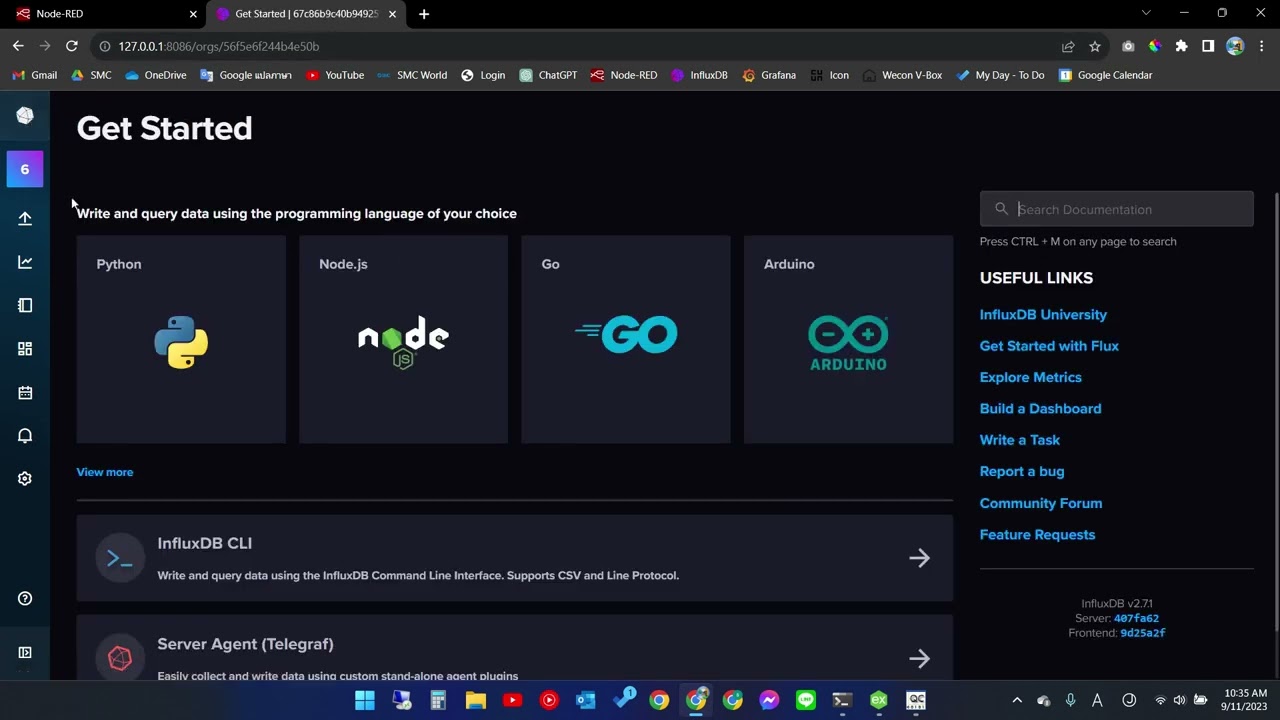1280x720 pixels.
Task: Open LINE app from taskbar
Action: (x=805, y=700)
